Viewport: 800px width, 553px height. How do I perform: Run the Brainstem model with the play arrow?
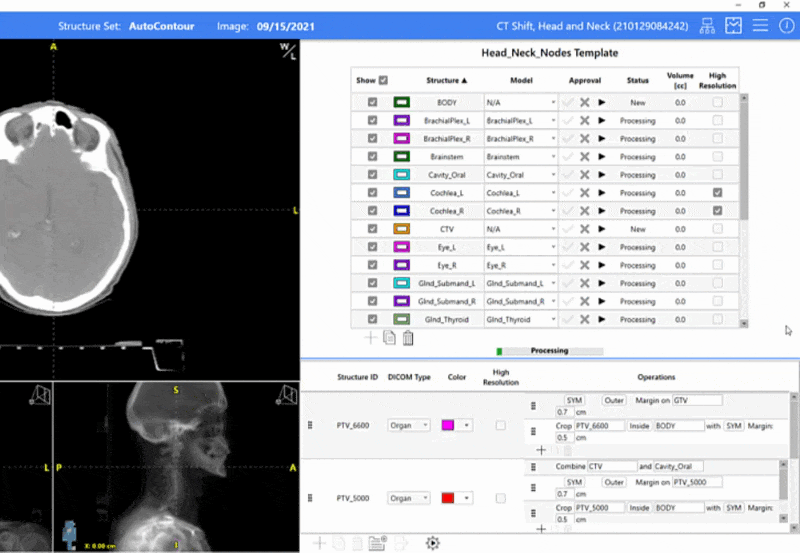point(602,157)
